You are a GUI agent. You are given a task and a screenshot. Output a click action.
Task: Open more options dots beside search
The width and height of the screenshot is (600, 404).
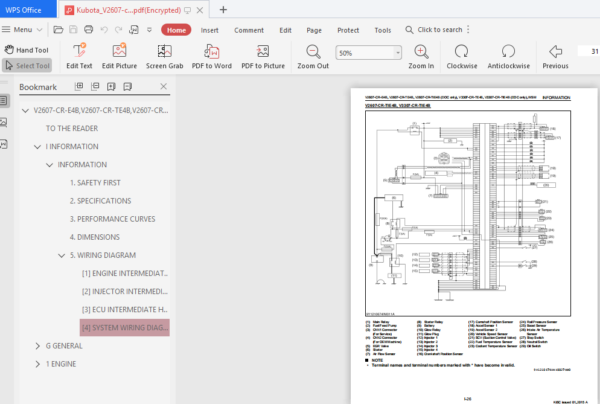[468, 29]
